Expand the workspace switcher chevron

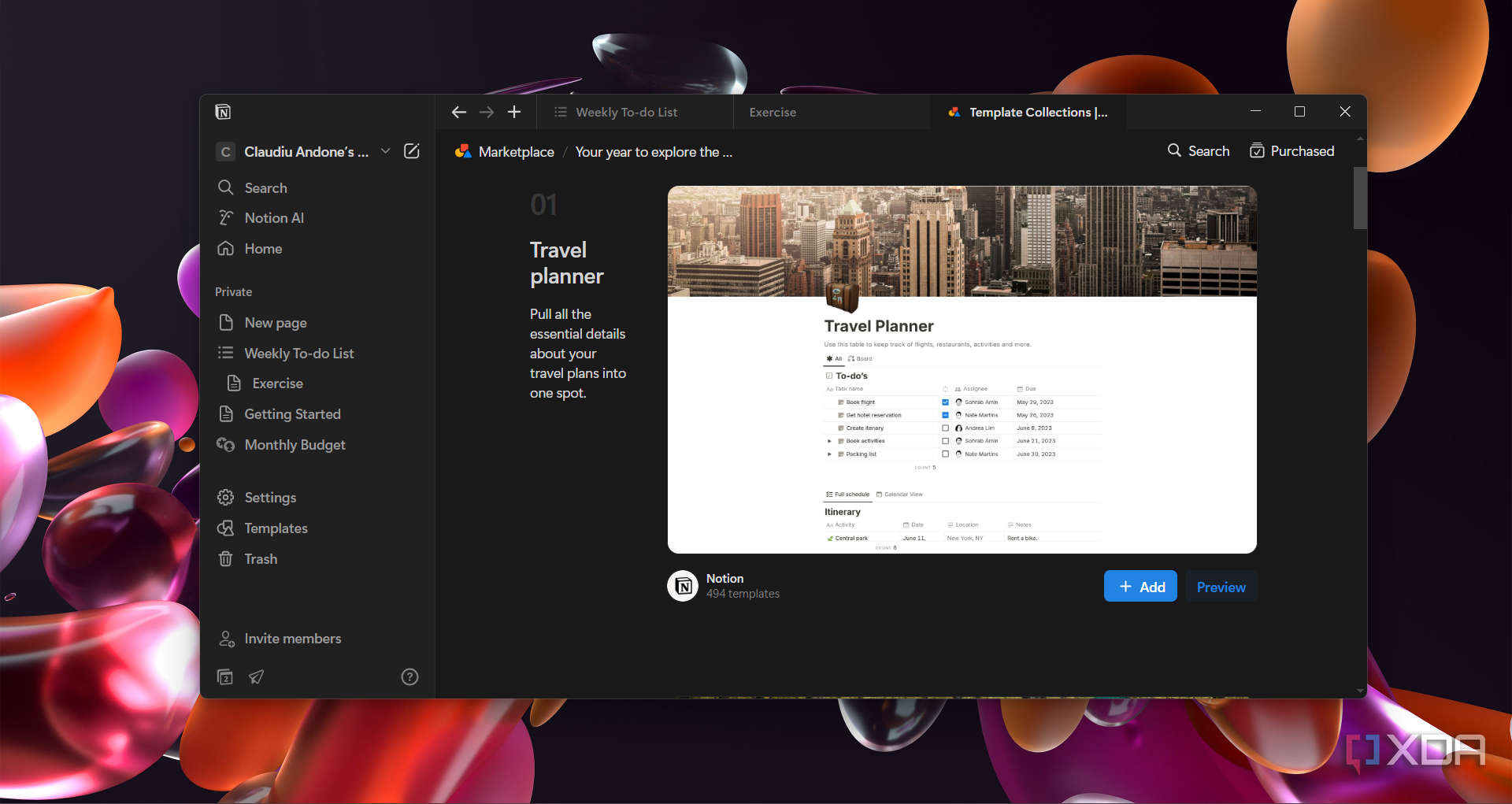pyautogui.click(x=385, y=151)
